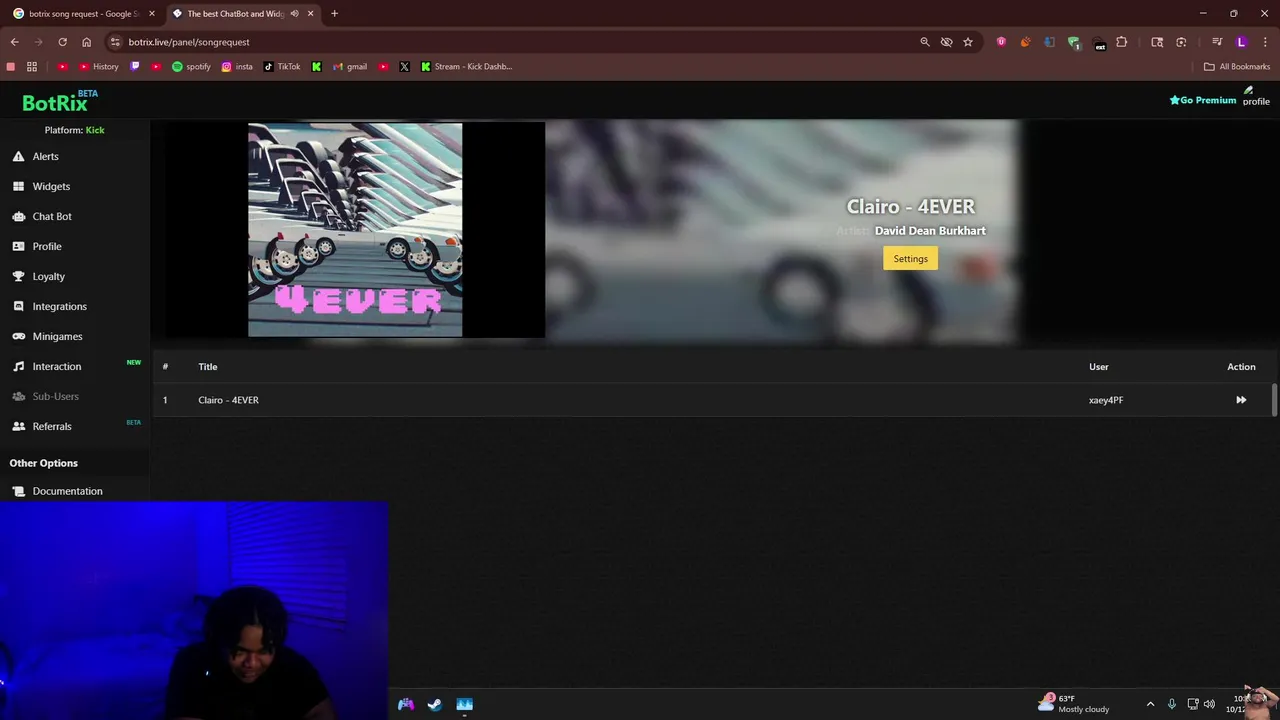Click the Title column header
Viewport: 1280px width, 720px height.
(207, 367)
